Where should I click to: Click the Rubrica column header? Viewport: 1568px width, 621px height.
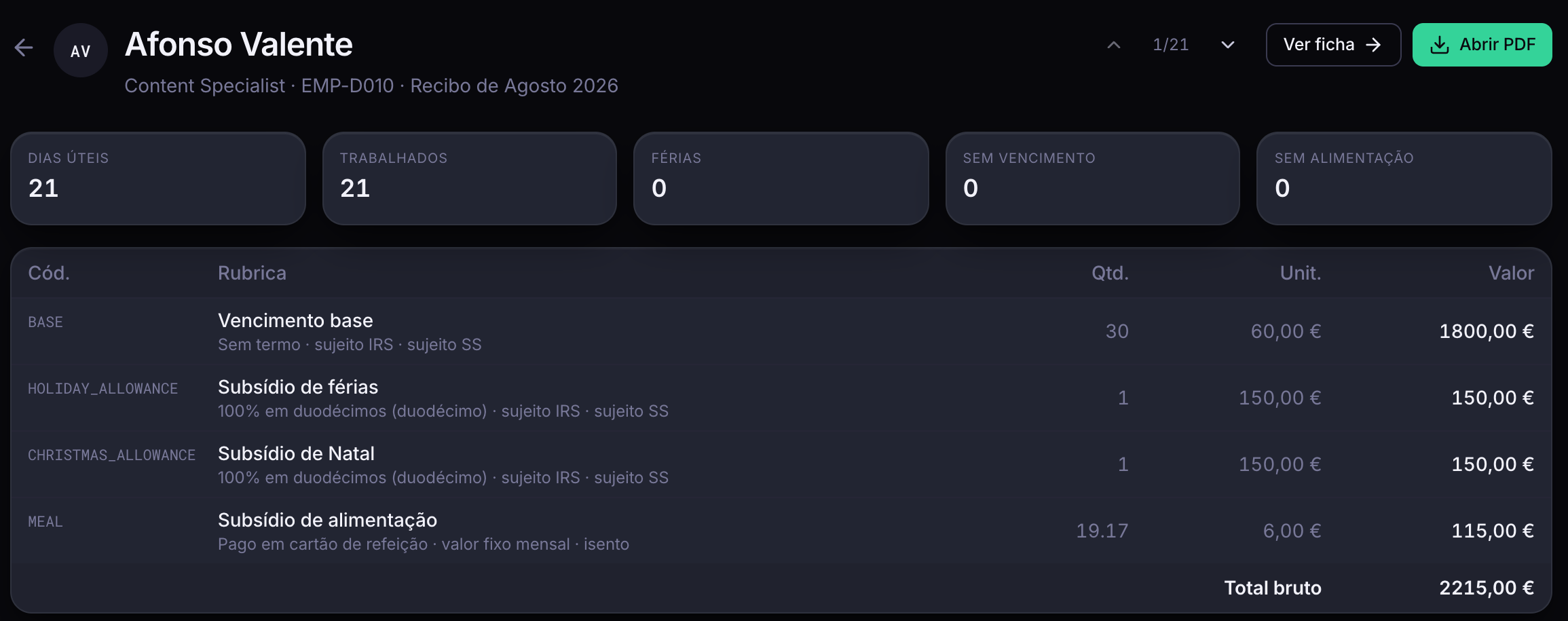click(252, 273)
